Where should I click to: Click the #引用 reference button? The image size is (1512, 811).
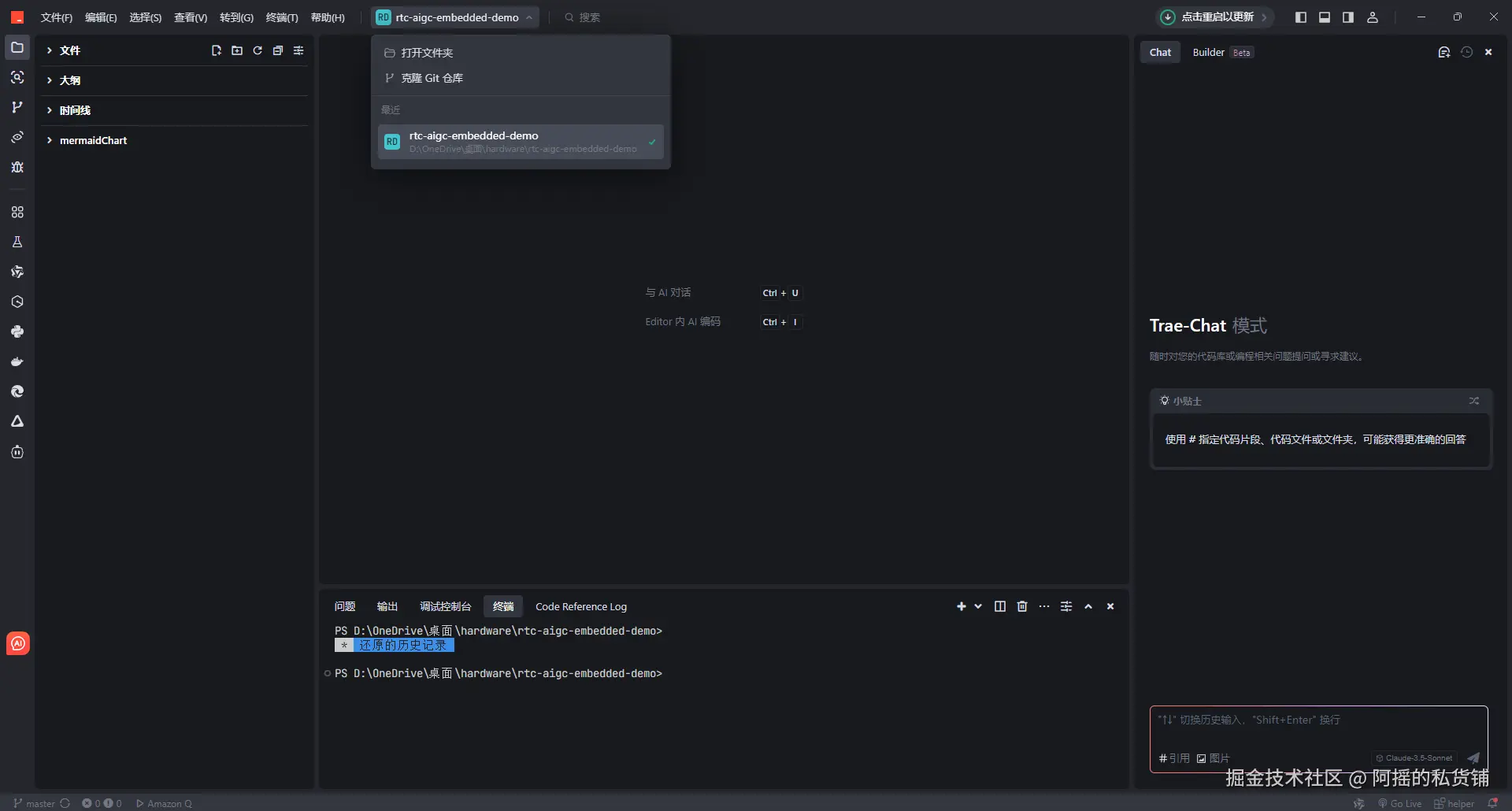click(1174, 758)
